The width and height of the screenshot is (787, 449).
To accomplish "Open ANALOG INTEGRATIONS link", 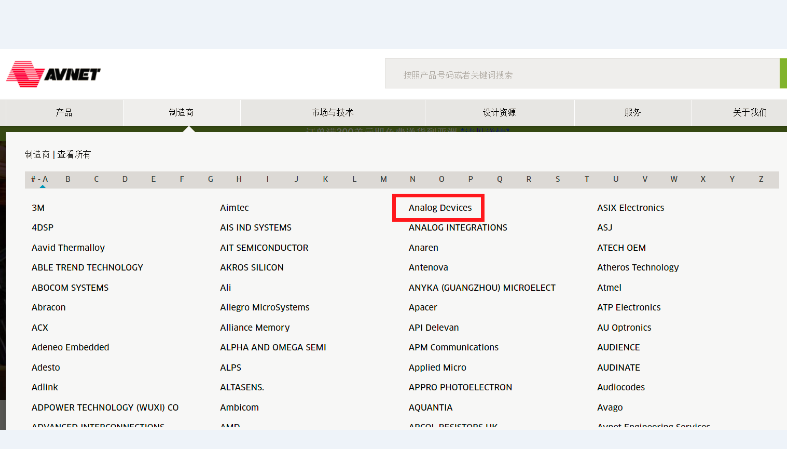I will point(458,228).
